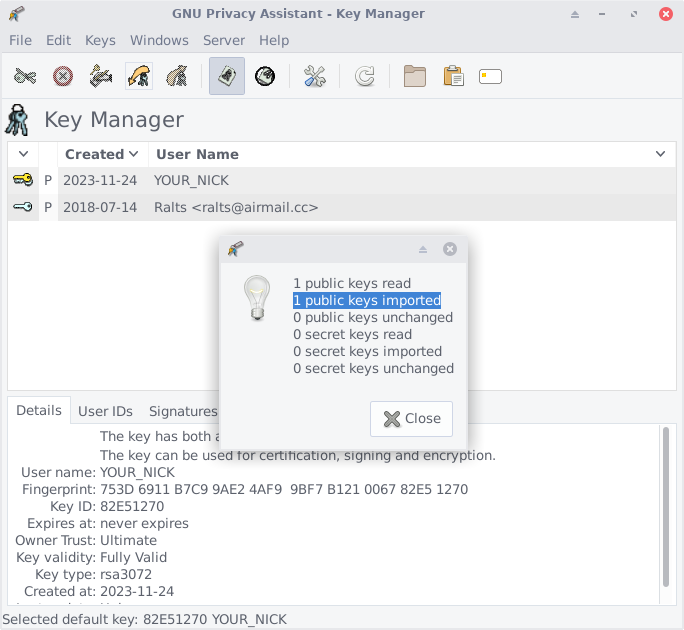This screenshot has width=684, height=630.
Task: Open Preferences via the tools icon
Action: [315, 76]
